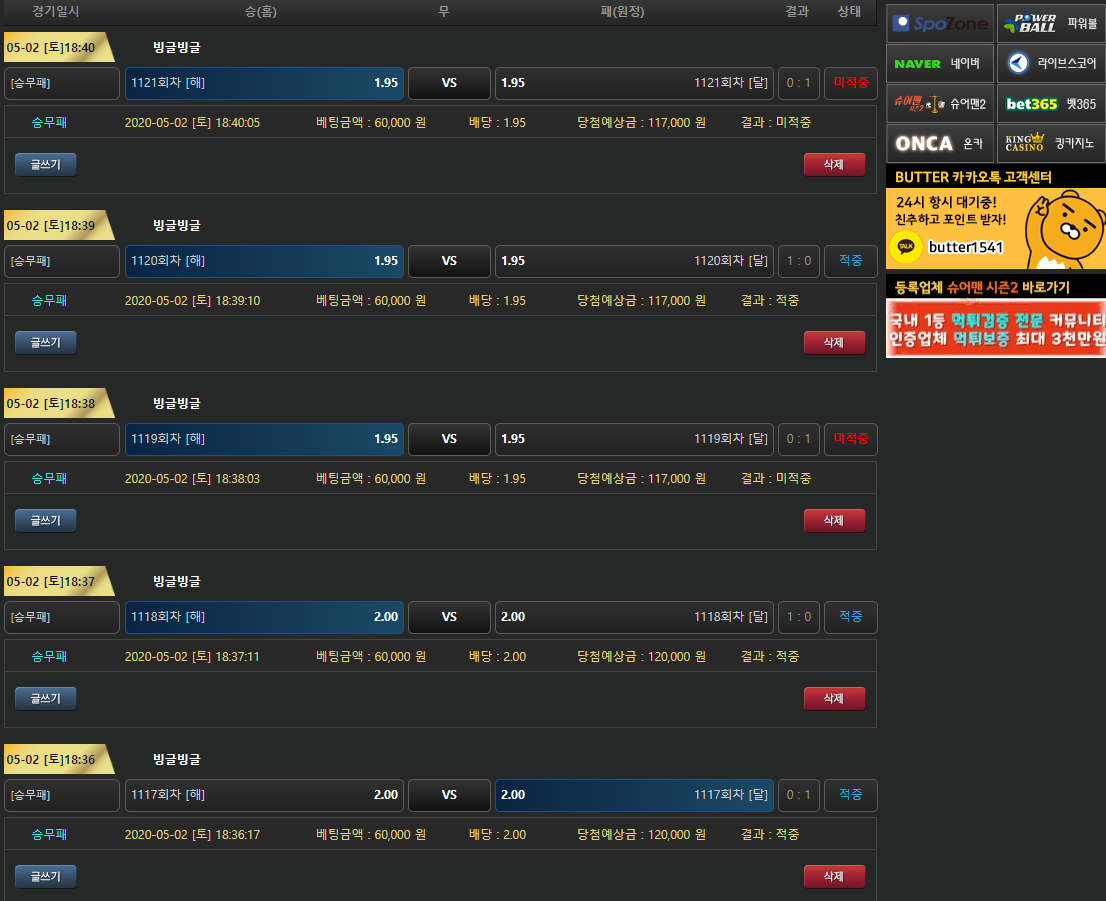The height and width of the screenshot is (901, 1106).
Task: Click 글쓰기 under the 1119회차 bet
Action: click(46, 521)
